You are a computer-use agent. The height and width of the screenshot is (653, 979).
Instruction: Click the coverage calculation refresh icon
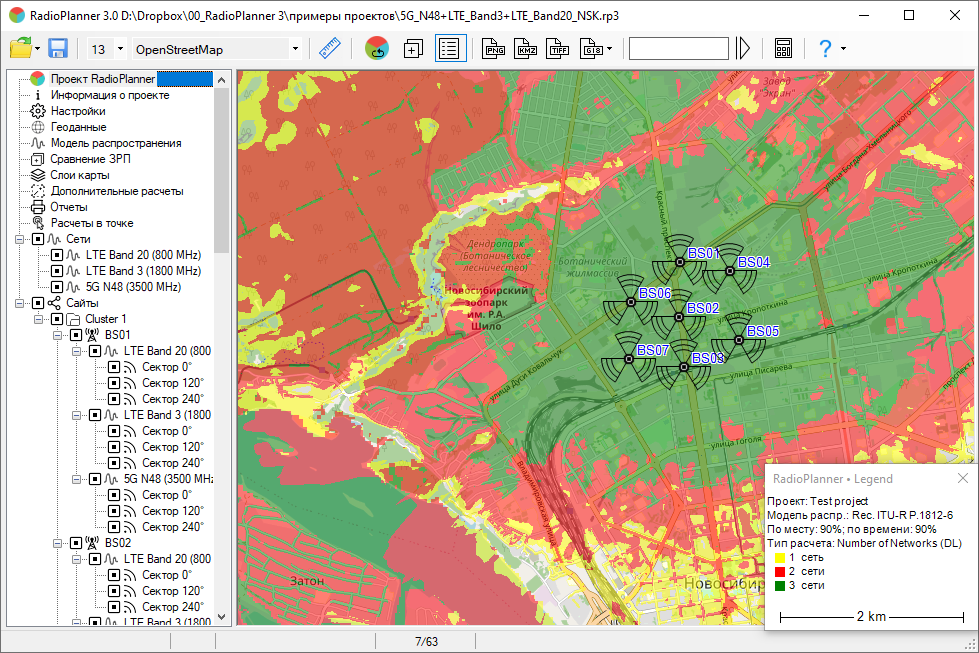point(377,48)
